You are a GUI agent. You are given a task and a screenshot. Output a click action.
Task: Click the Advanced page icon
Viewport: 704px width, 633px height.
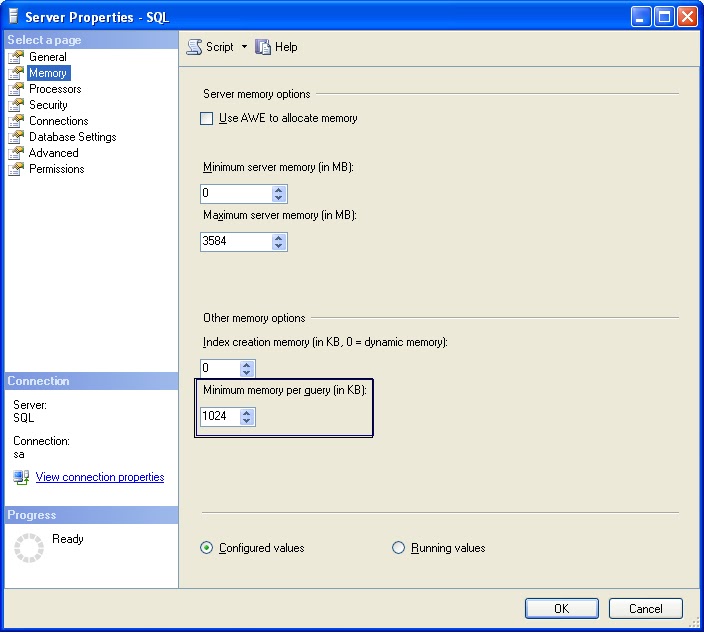16,153
